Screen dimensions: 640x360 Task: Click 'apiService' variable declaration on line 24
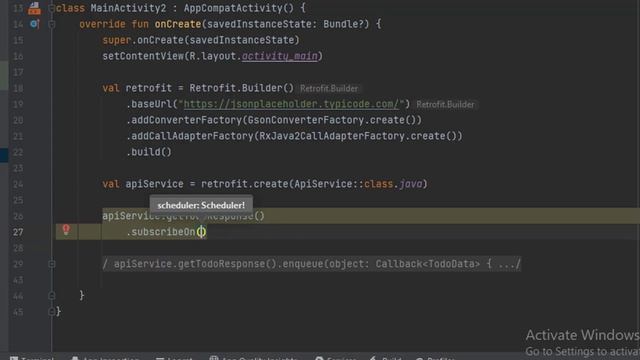click(x=154, y=184)
